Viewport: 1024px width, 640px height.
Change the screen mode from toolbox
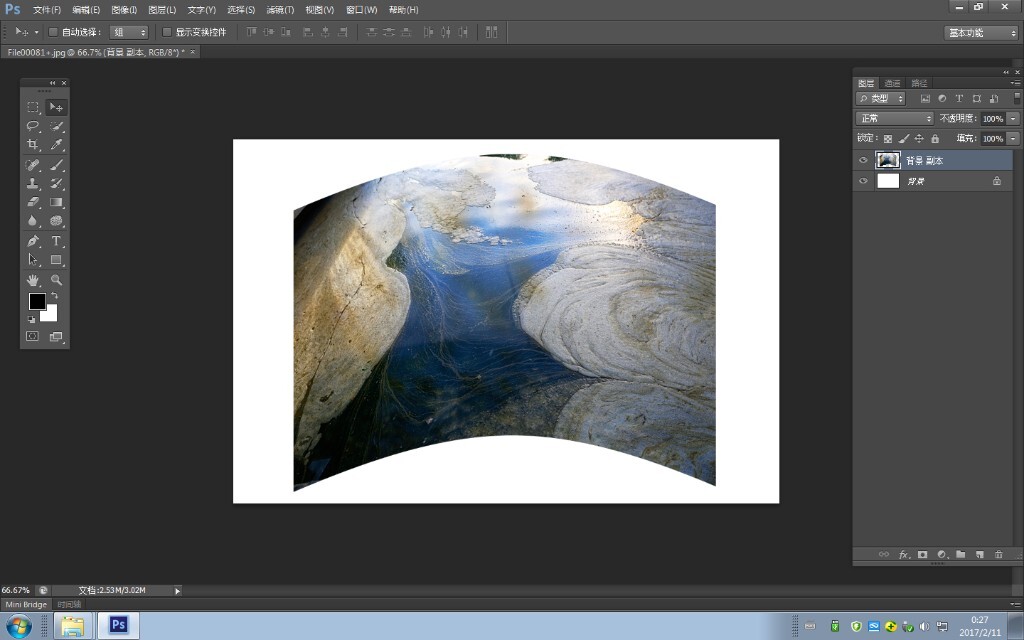pyautogui.click(x=56, y=336)
